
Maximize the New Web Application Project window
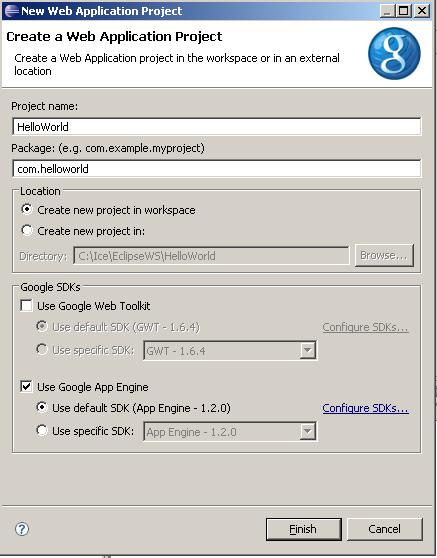click(404, 11)
